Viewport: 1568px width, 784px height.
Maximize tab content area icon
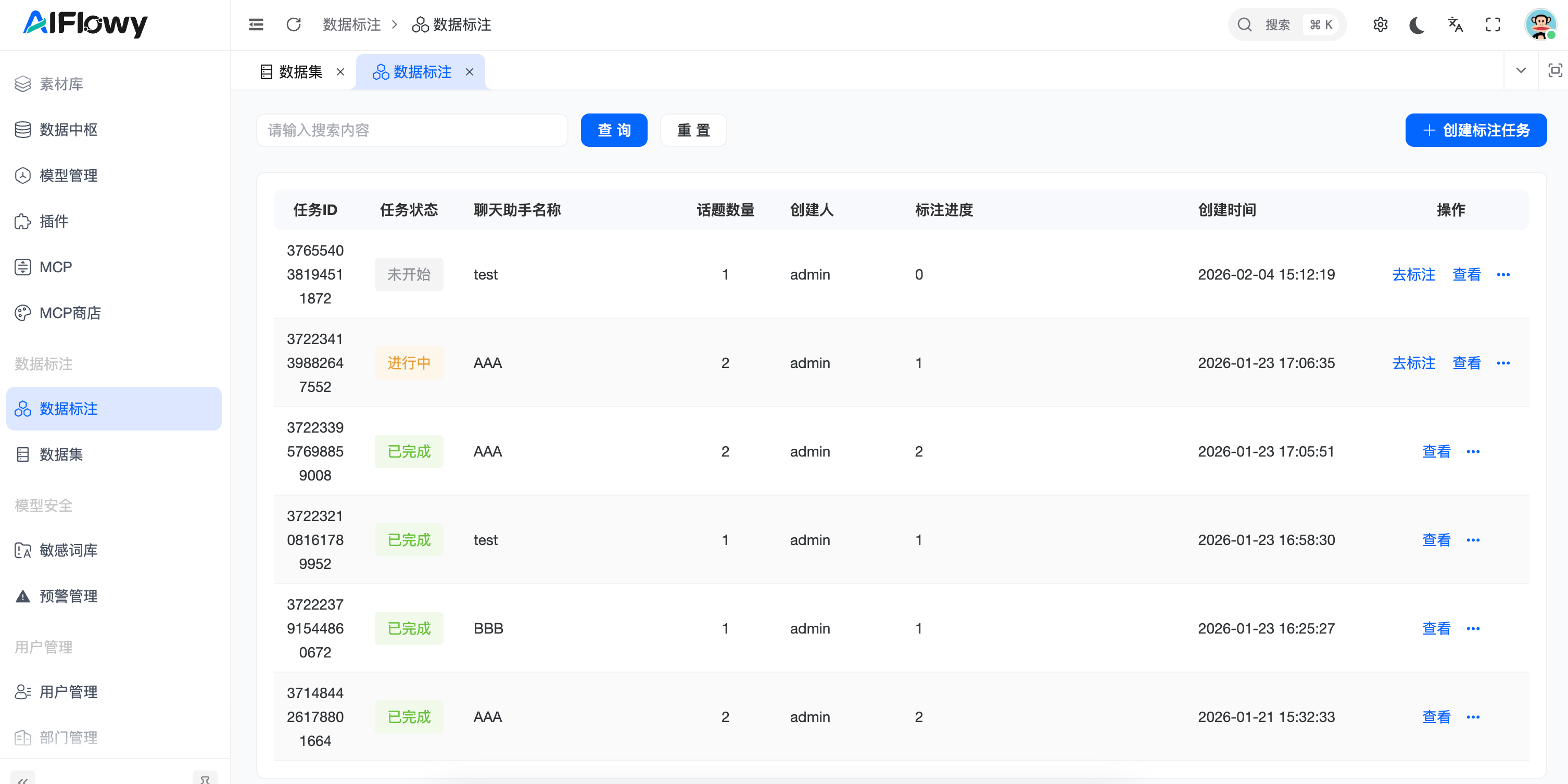pos(1554,71)
